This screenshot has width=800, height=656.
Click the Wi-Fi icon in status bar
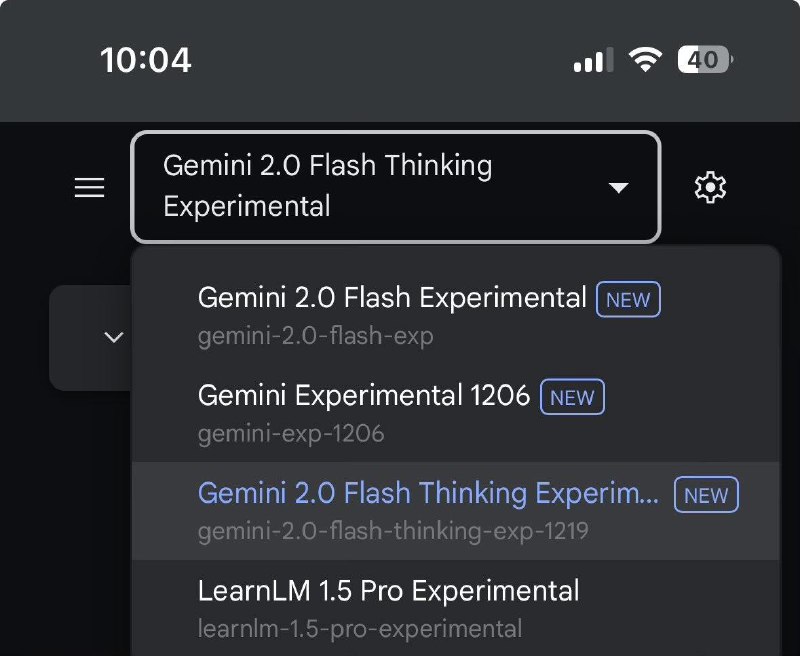click(645, 59)
